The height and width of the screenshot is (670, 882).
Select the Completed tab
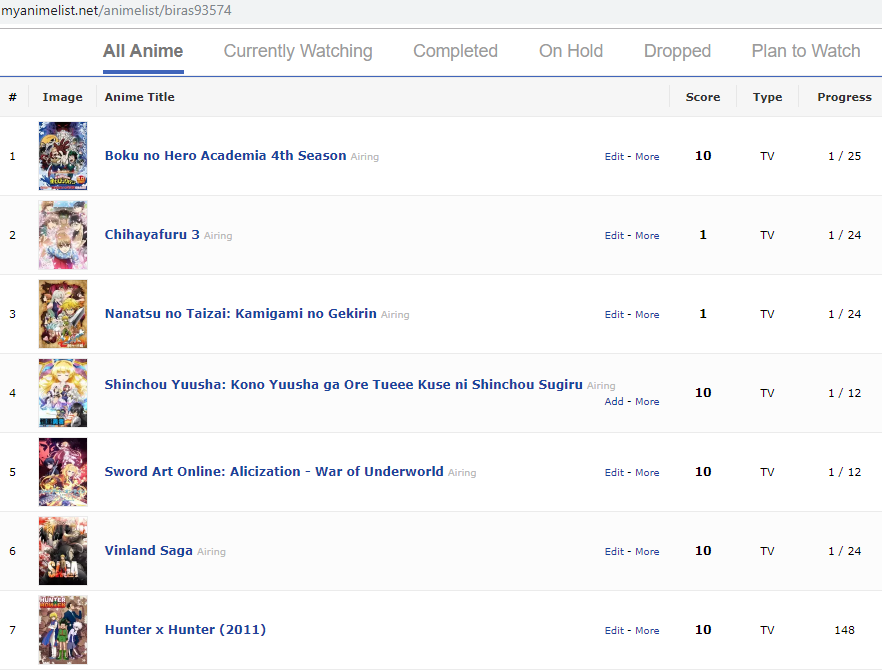(x=455, y=51)
